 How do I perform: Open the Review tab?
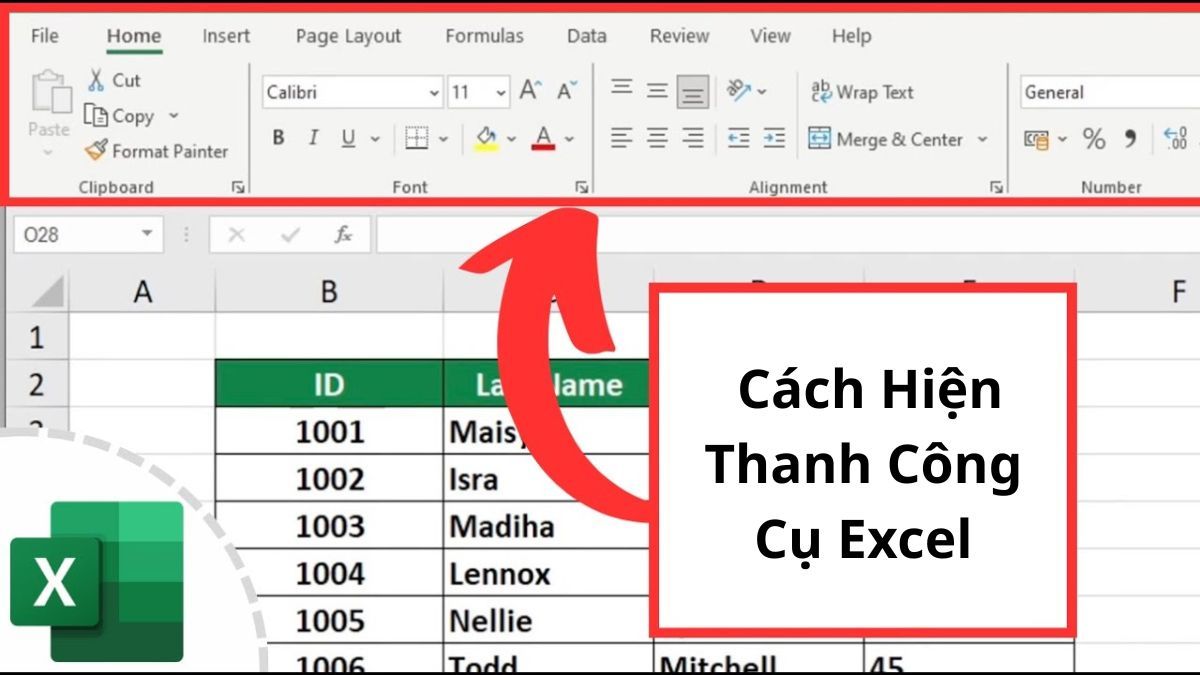(x=679, y=36)
